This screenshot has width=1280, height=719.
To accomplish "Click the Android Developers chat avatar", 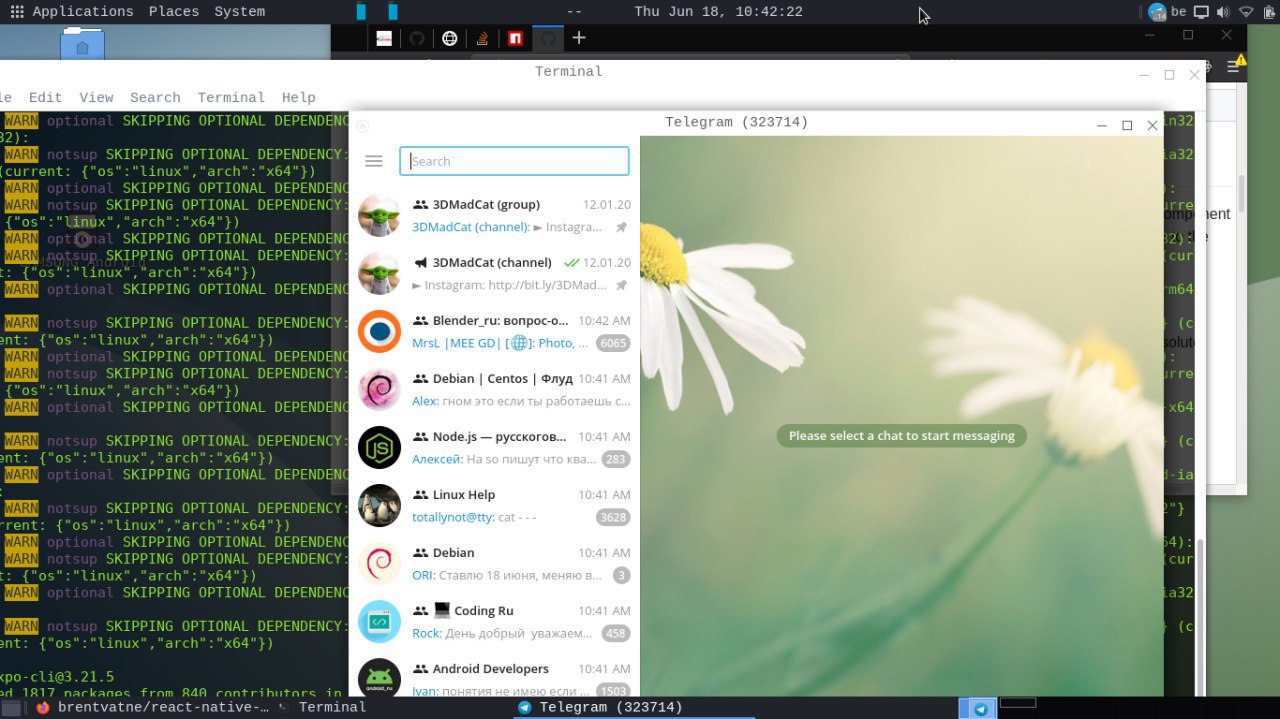I will [379, 677].
